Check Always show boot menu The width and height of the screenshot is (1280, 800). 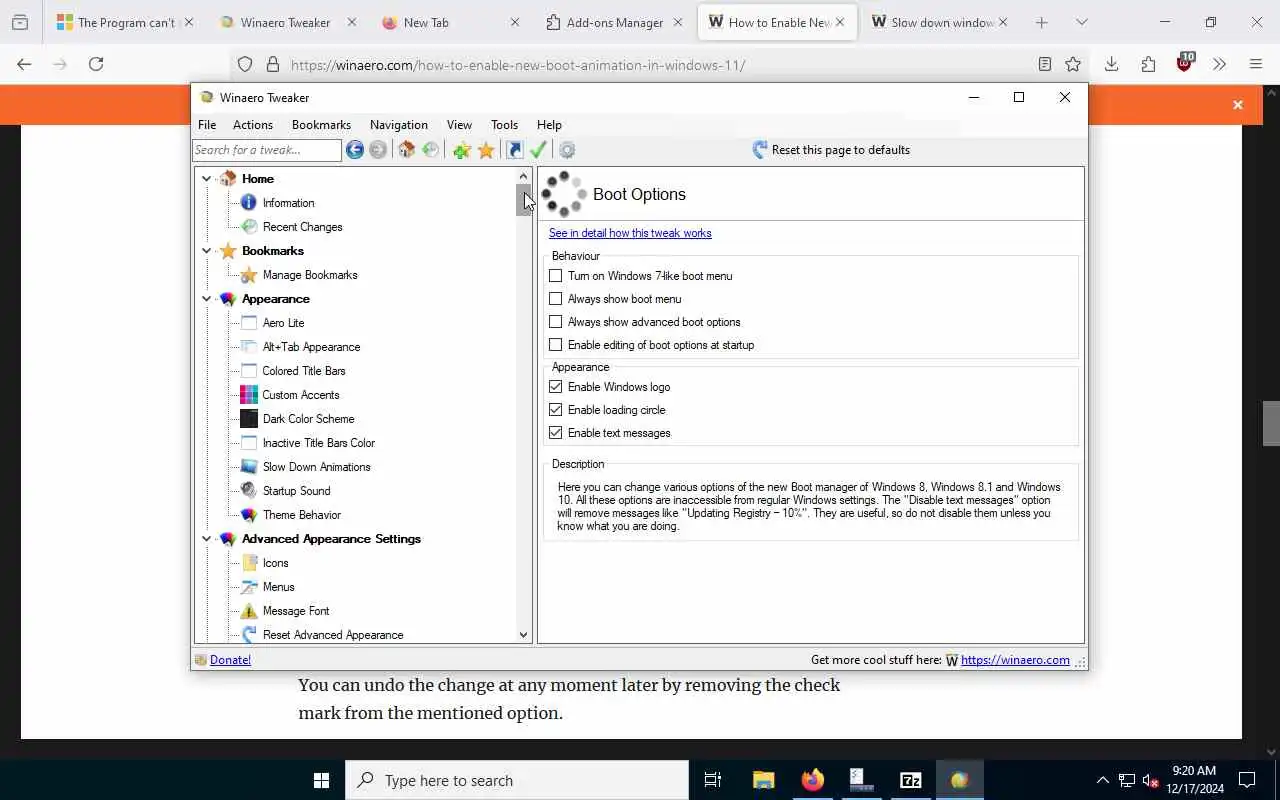pos(556,299)
